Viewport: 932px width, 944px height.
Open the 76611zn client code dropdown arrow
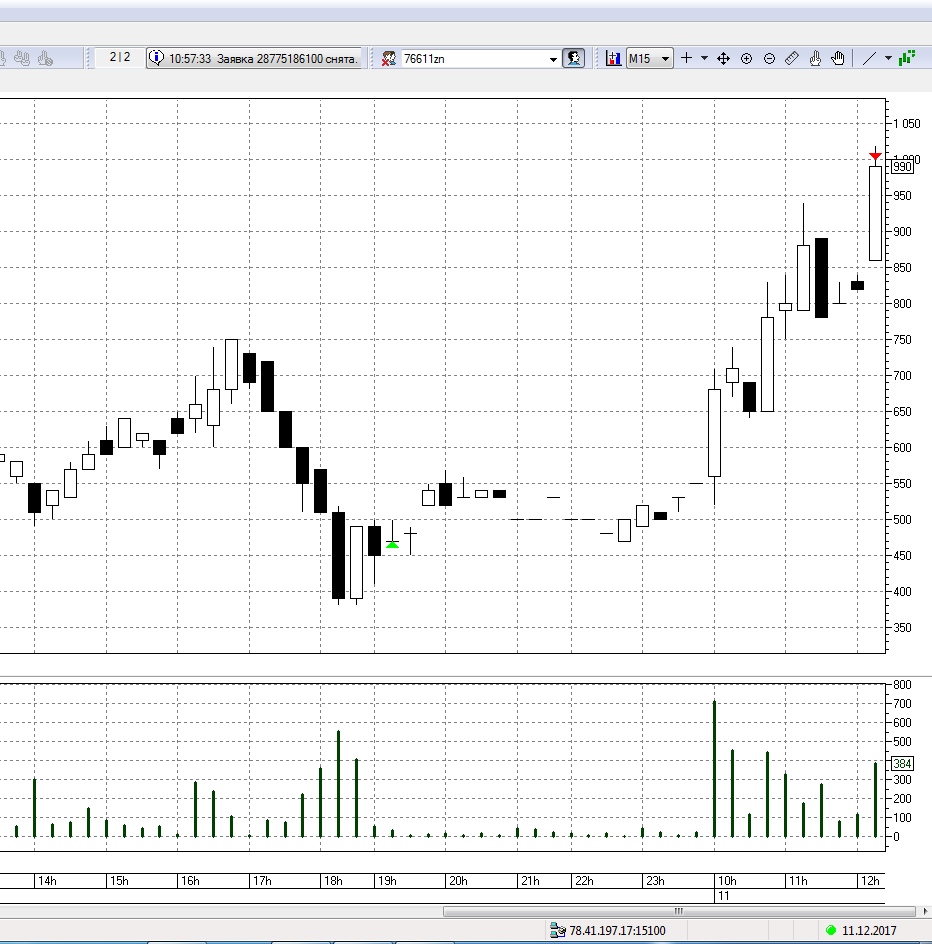(553, 59)
